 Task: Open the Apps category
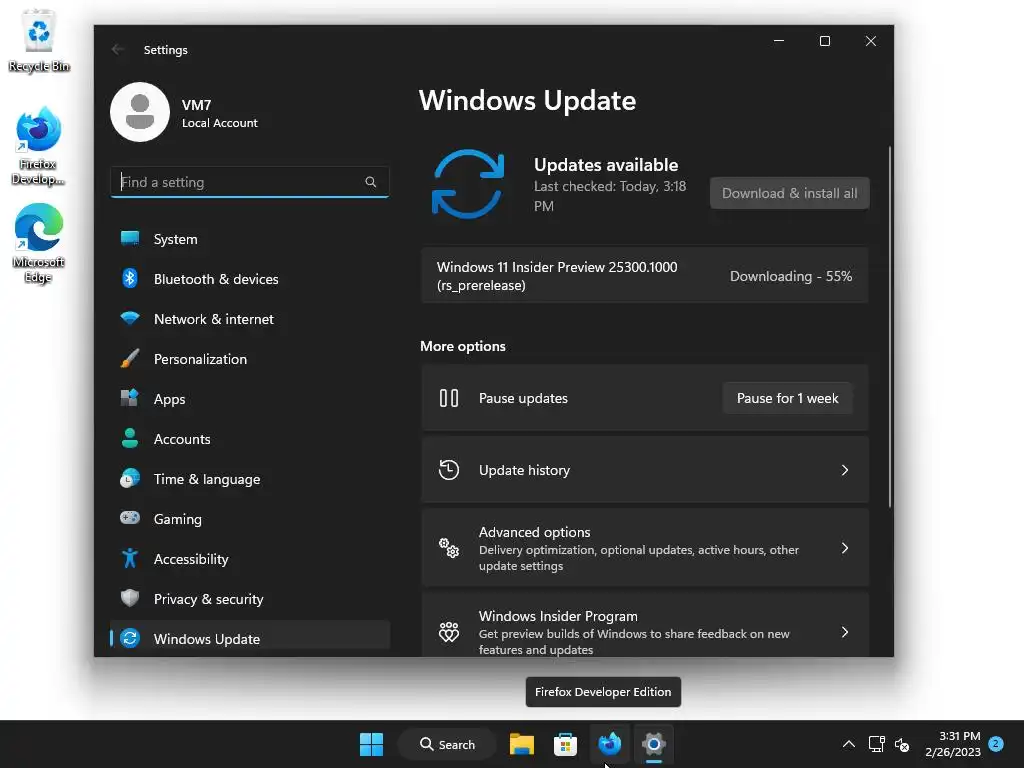click(x=250, y=398)
